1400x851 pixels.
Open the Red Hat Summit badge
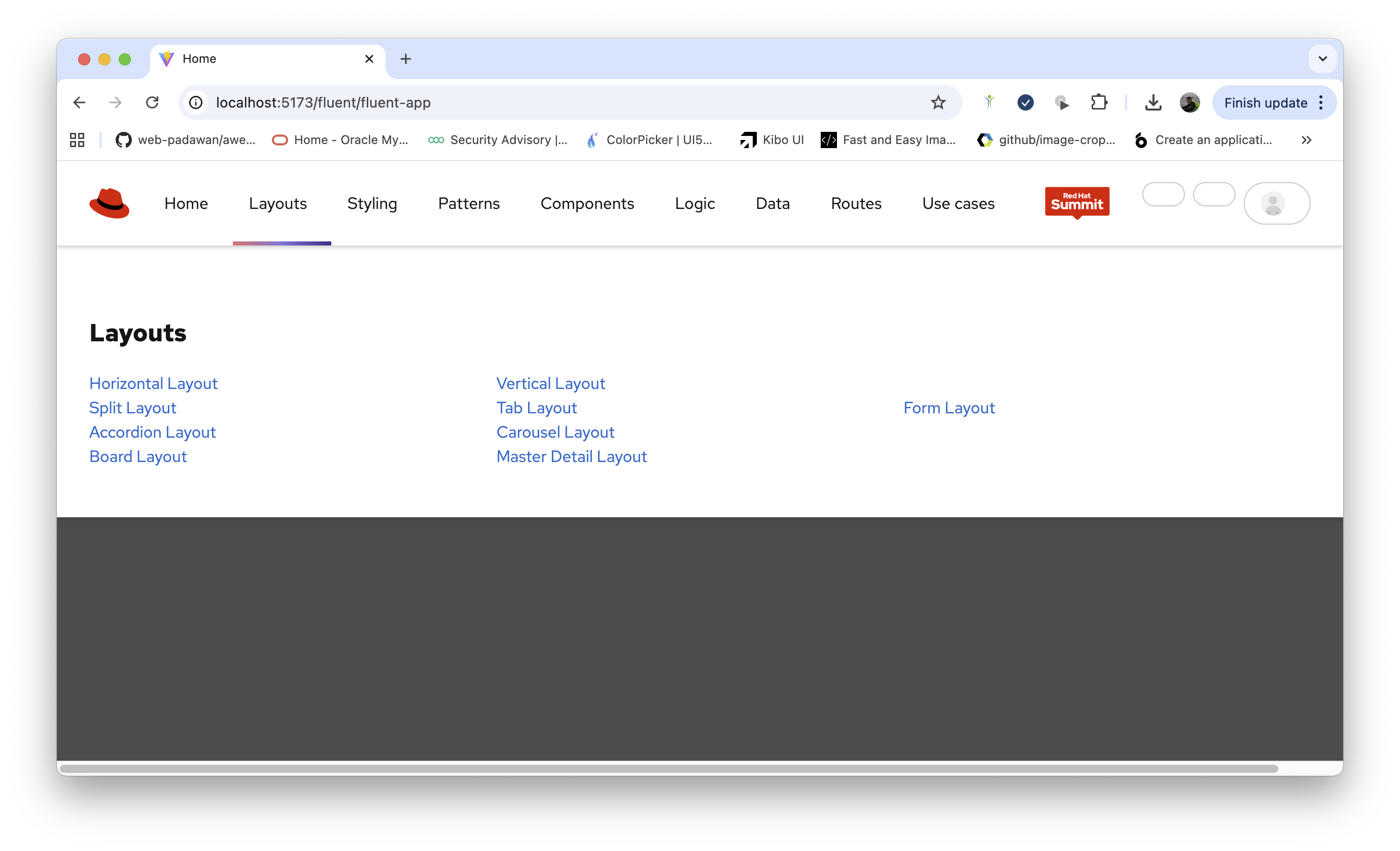click(x=1077, y=202)
